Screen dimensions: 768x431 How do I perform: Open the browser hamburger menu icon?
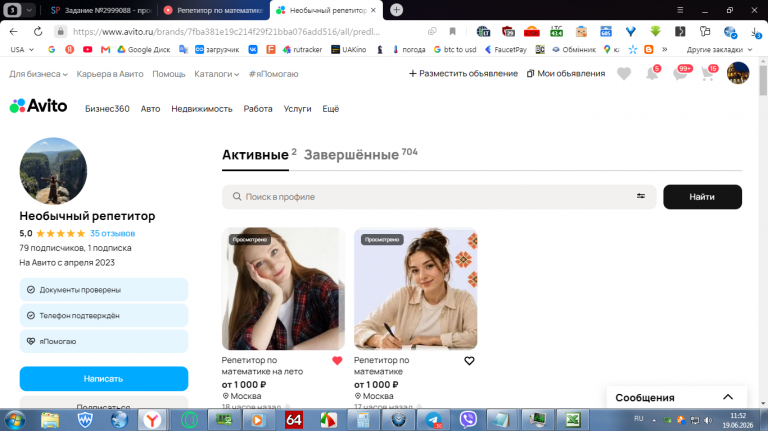680,10
